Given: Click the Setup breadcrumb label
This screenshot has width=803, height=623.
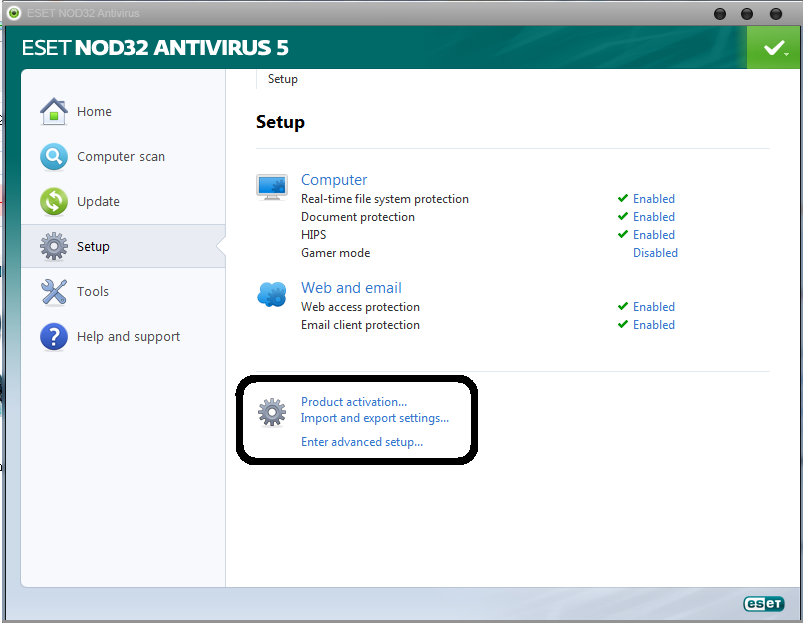Looking at the screenshot, I should [283, 79].
